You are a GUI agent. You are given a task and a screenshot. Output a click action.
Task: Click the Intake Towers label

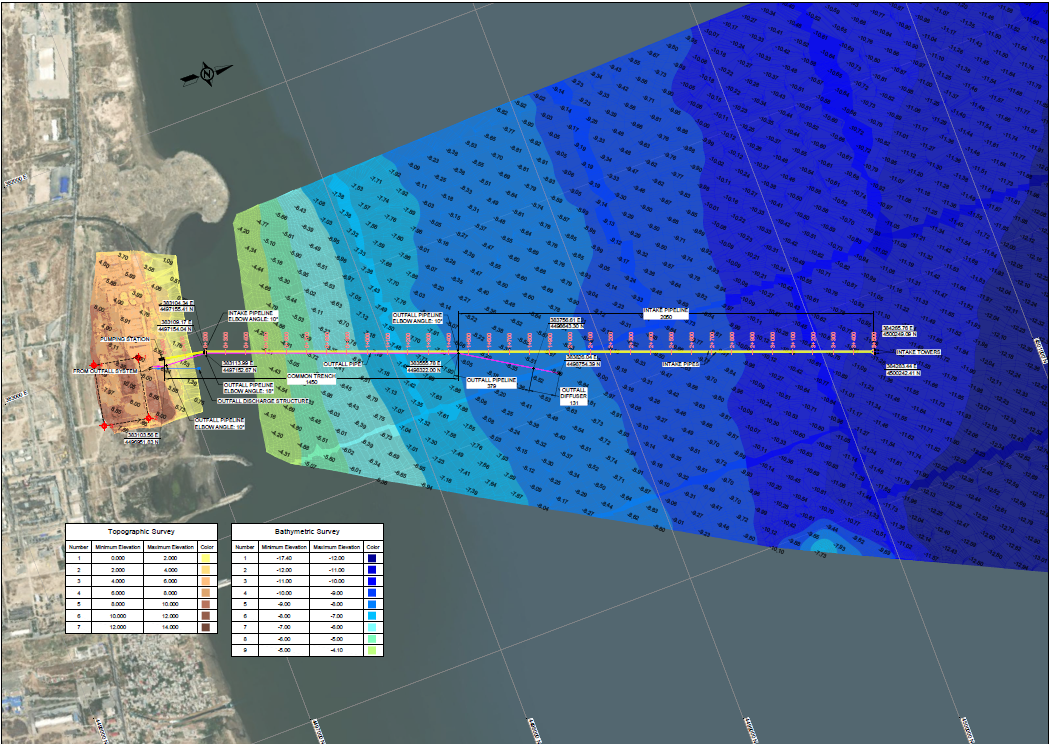[919, 352]
